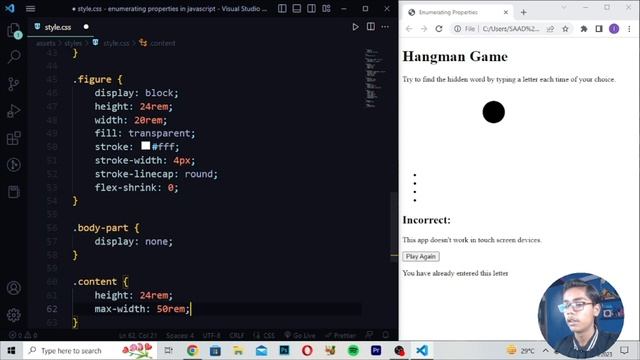Viewport: 640px width, 360px height.
Task: Split the editor to the right
Action: [x=371, y=27]
